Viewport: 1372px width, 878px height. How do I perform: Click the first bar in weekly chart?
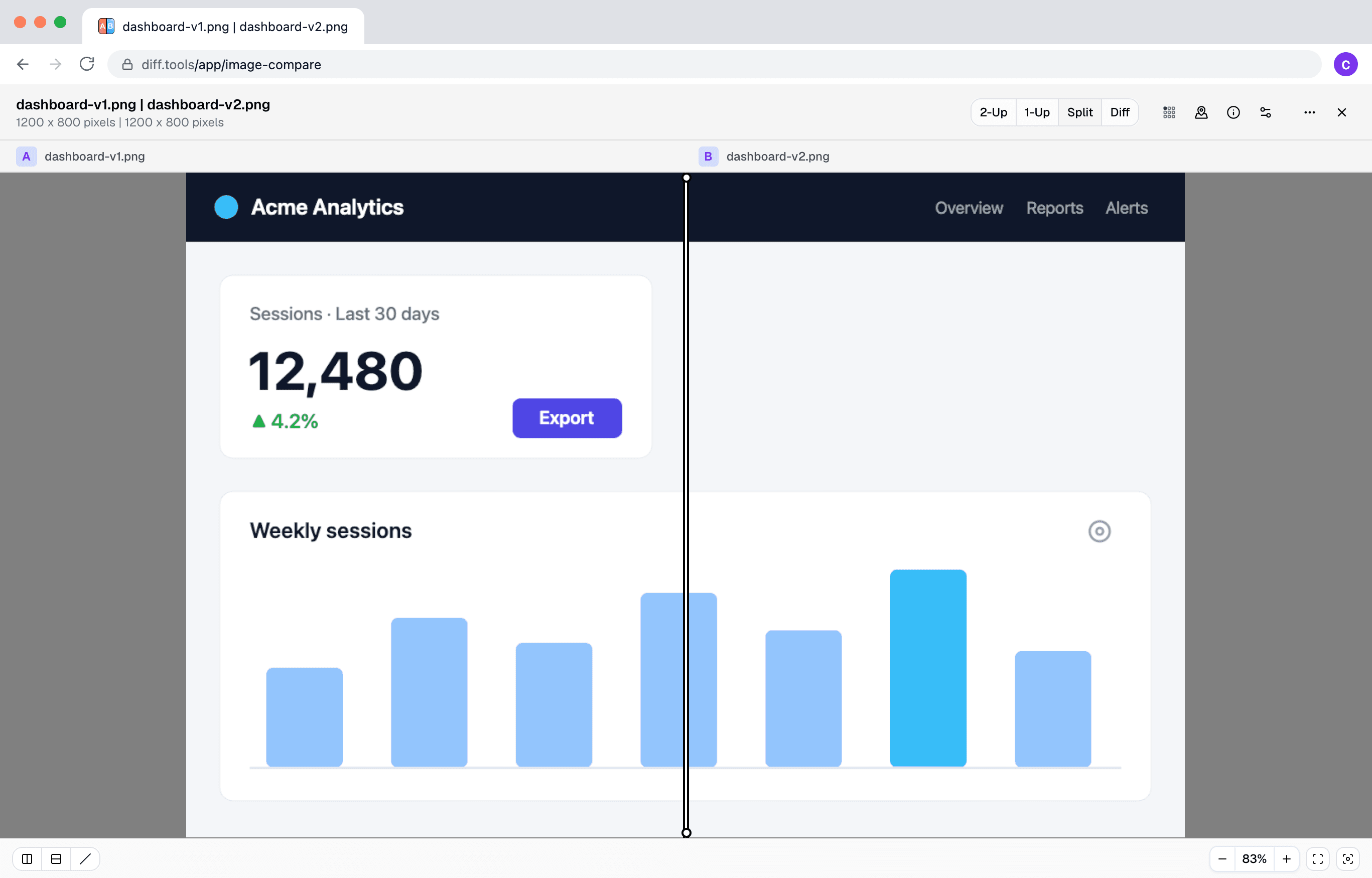click(305, 716)
